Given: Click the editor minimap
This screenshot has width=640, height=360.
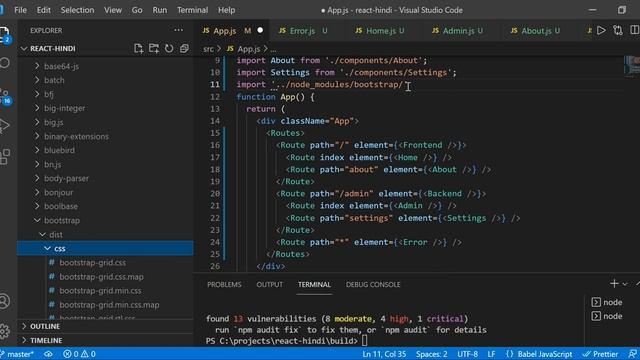Looking at the screenshot, I should point(631,65).
